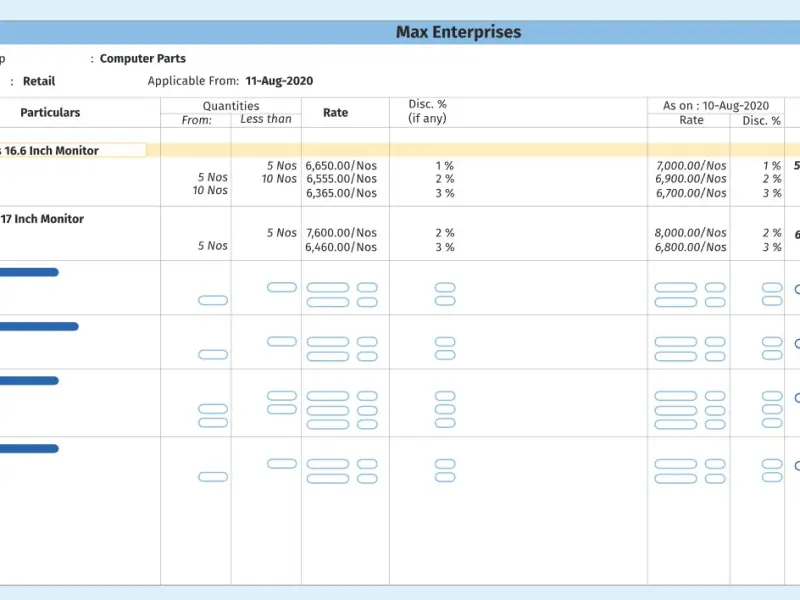Image resolution: width=800 pixels, height=600 pixels.
Task: Click the Quantities column header
Action: [x=231, y=106]
